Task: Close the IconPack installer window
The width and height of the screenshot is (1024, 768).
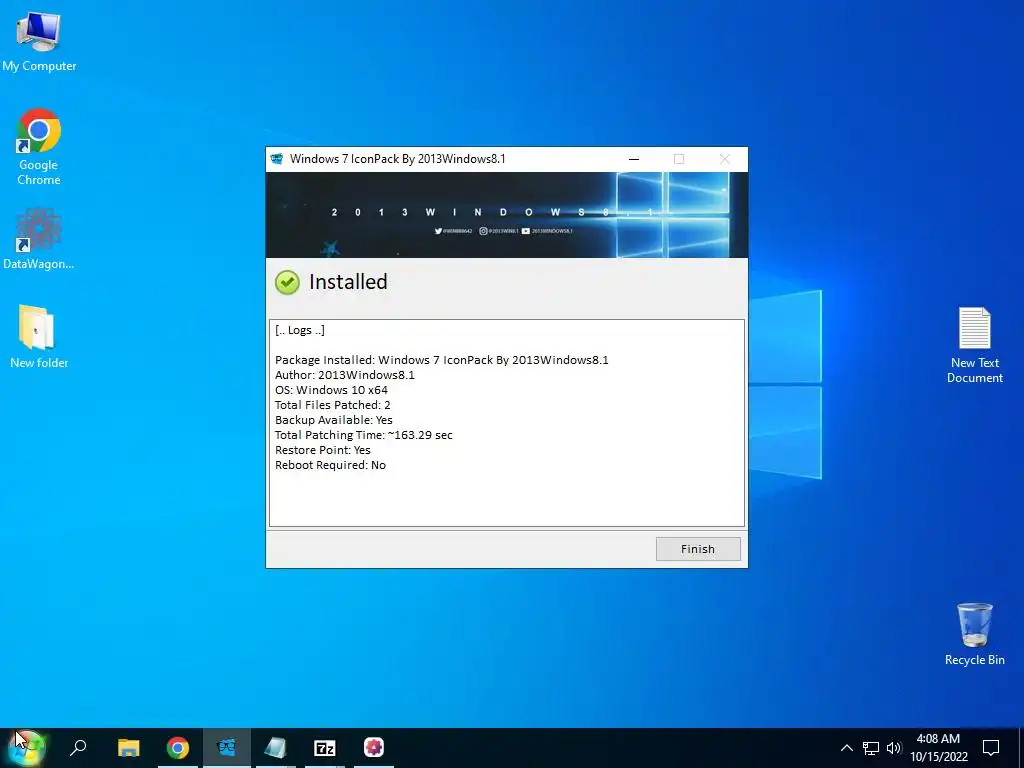Action: point(724,159)
